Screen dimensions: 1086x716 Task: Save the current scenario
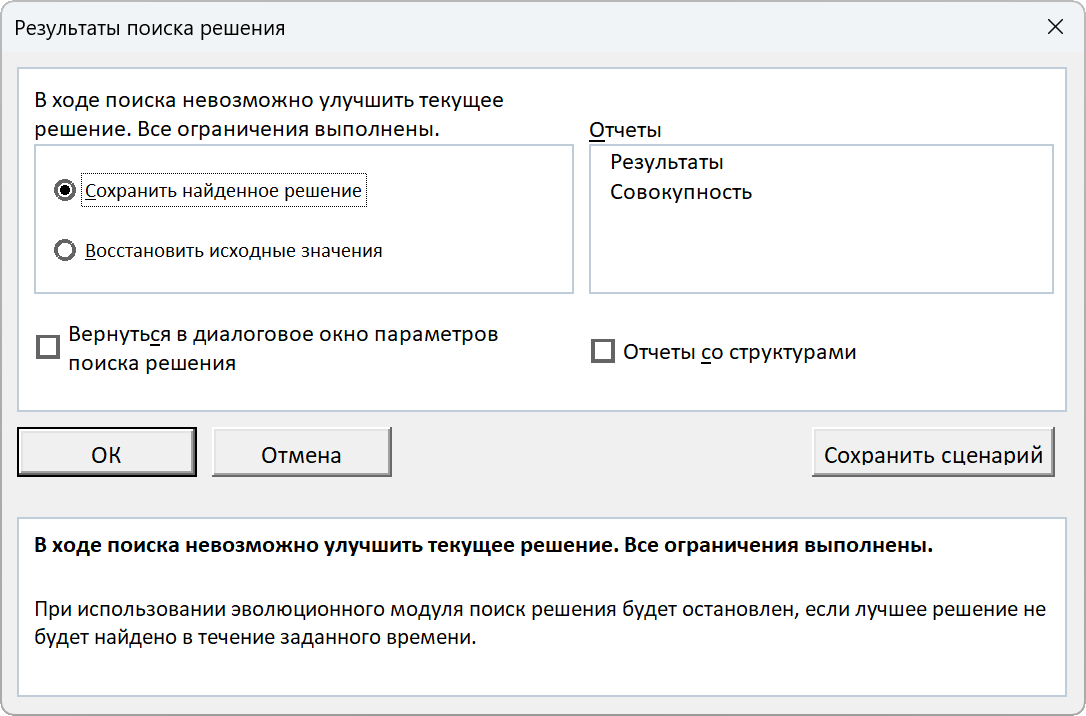[932, 452]
